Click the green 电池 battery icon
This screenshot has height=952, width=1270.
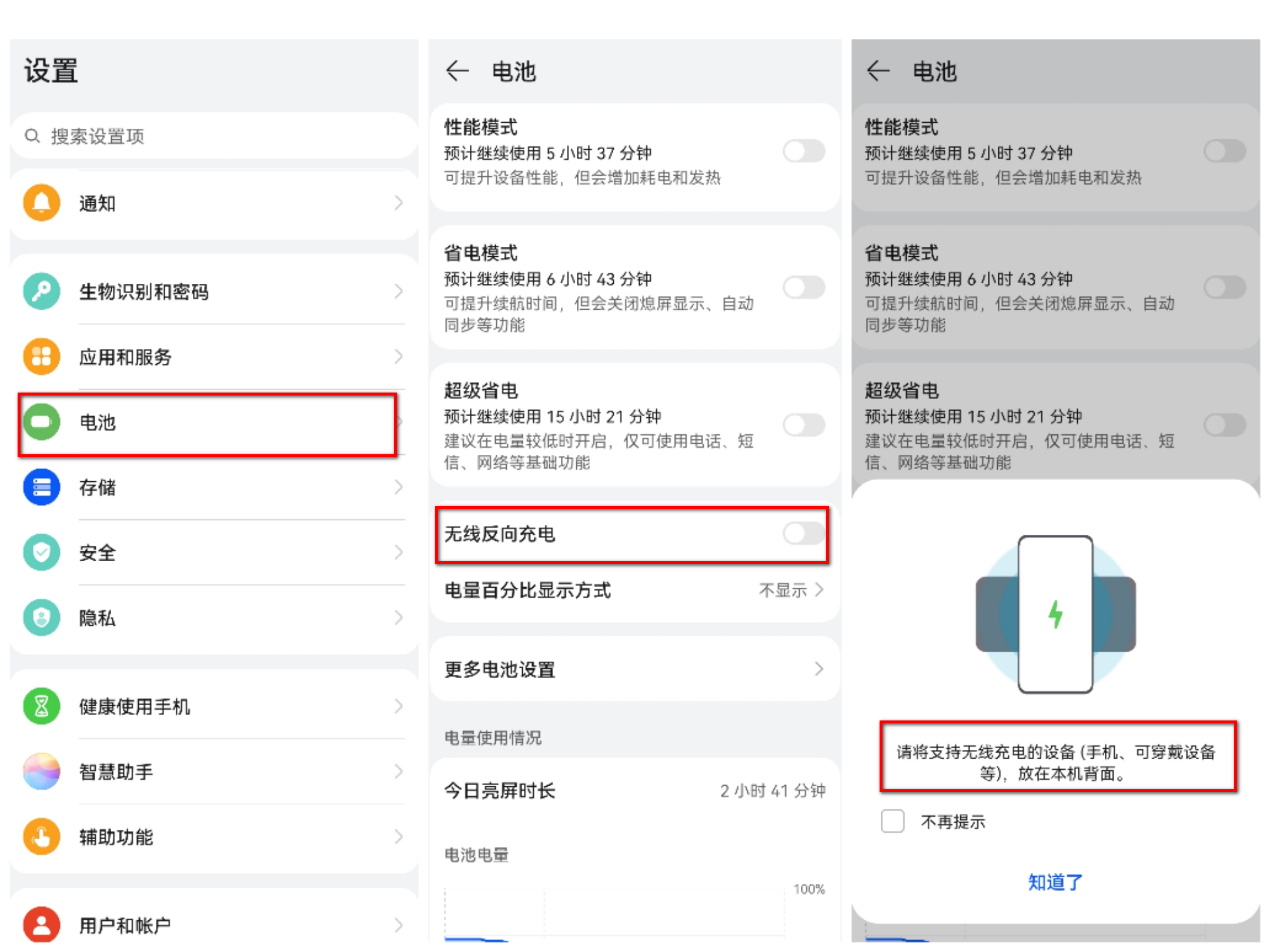(x=41, y=423)
